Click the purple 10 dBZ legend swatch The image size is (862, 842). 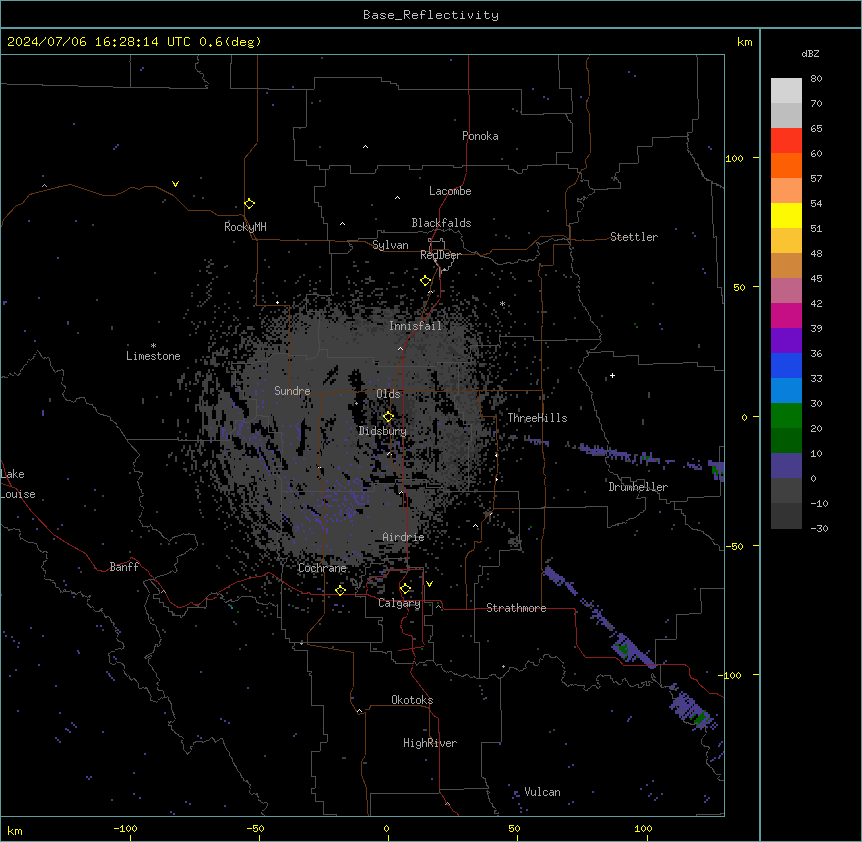(x=786, y=466)
